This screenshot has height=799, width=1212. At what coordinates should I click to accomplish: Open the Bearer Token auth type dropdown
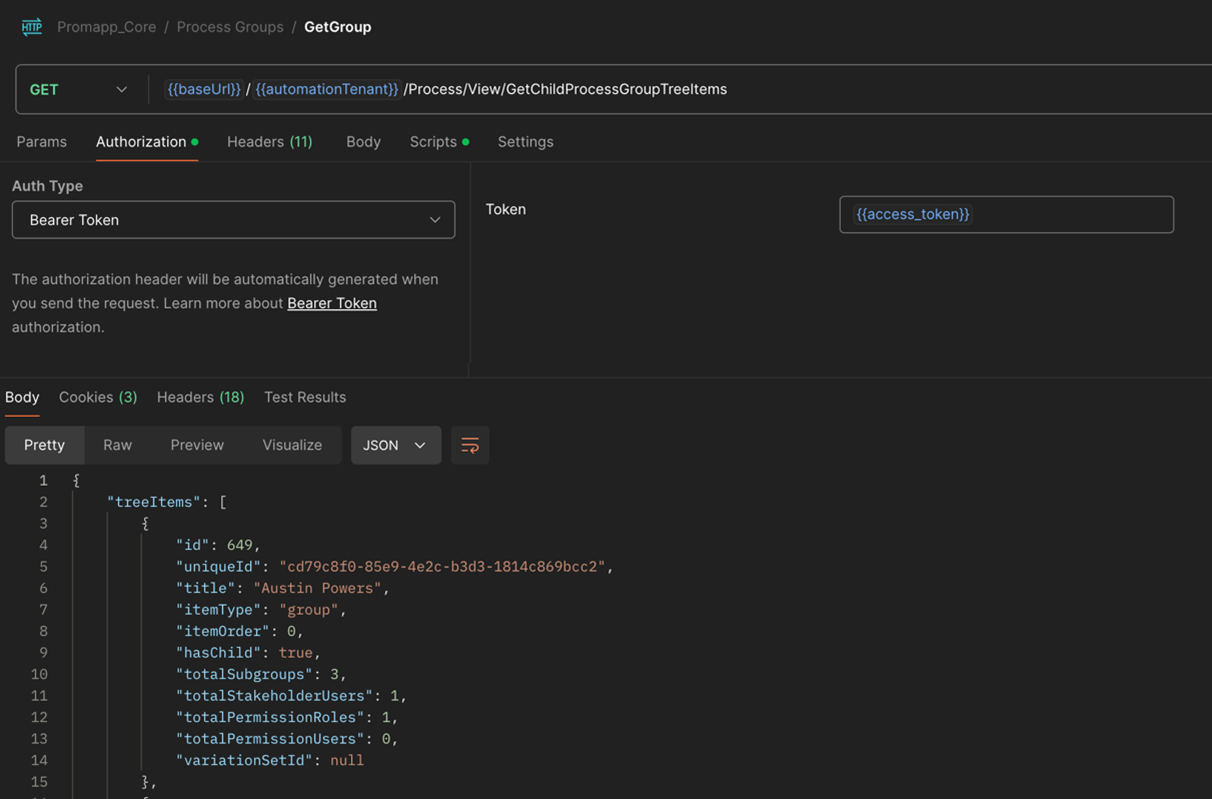tap(233, 220)
